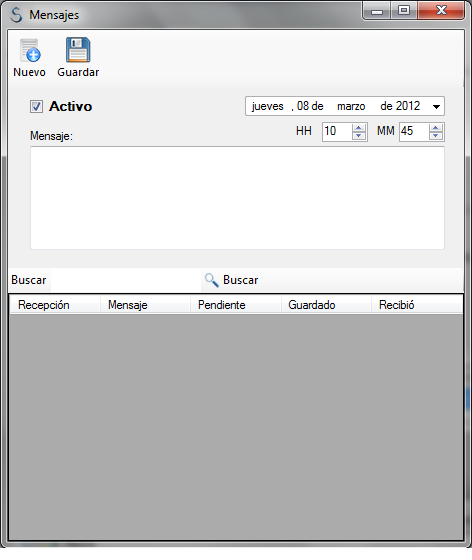This screenshot has height=560, width=472.
Task: Click the Nuevo document icon
Action: pyautogui.click(x=30, y=50)
